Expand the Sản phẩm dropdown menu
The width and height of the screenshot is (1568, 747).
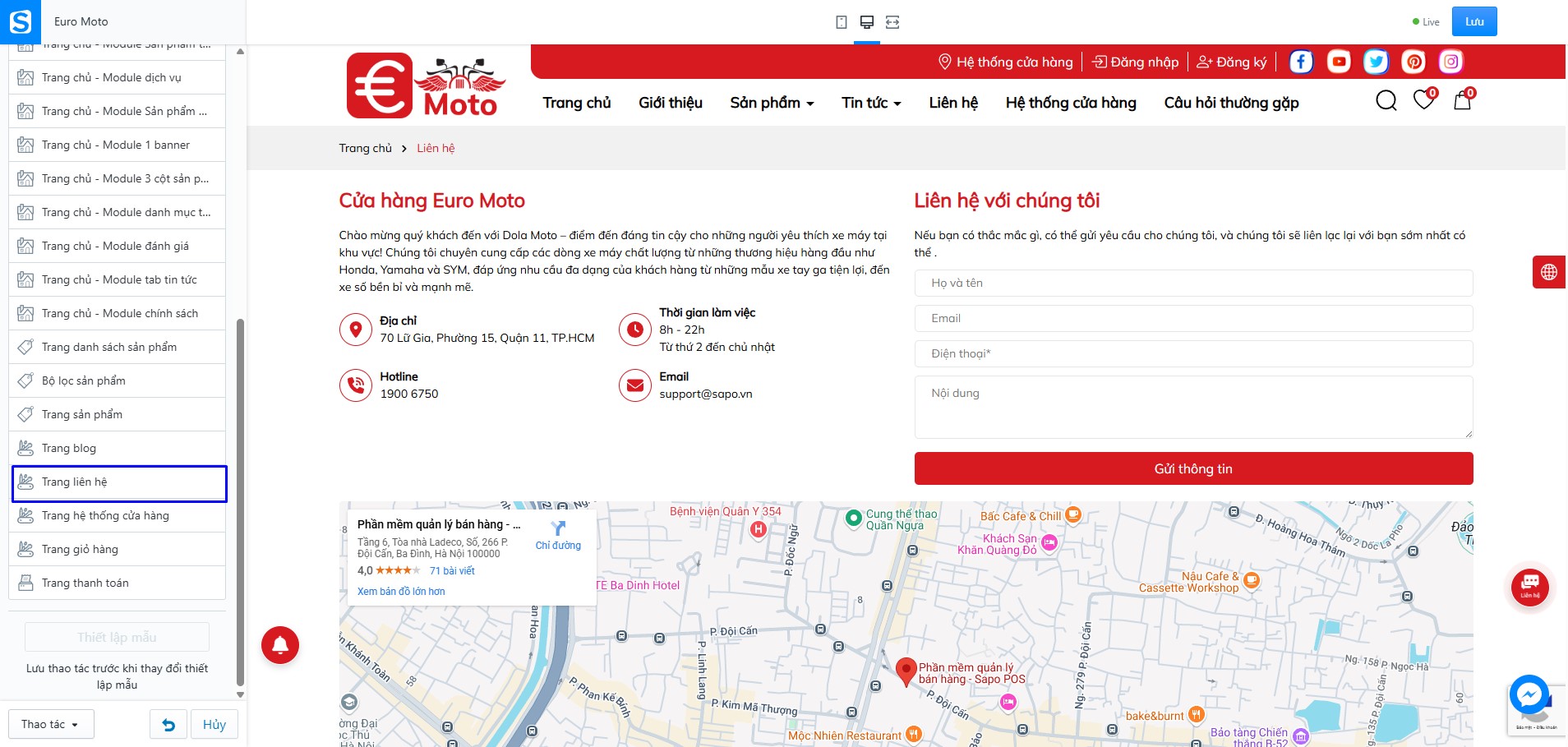[772, 103]
